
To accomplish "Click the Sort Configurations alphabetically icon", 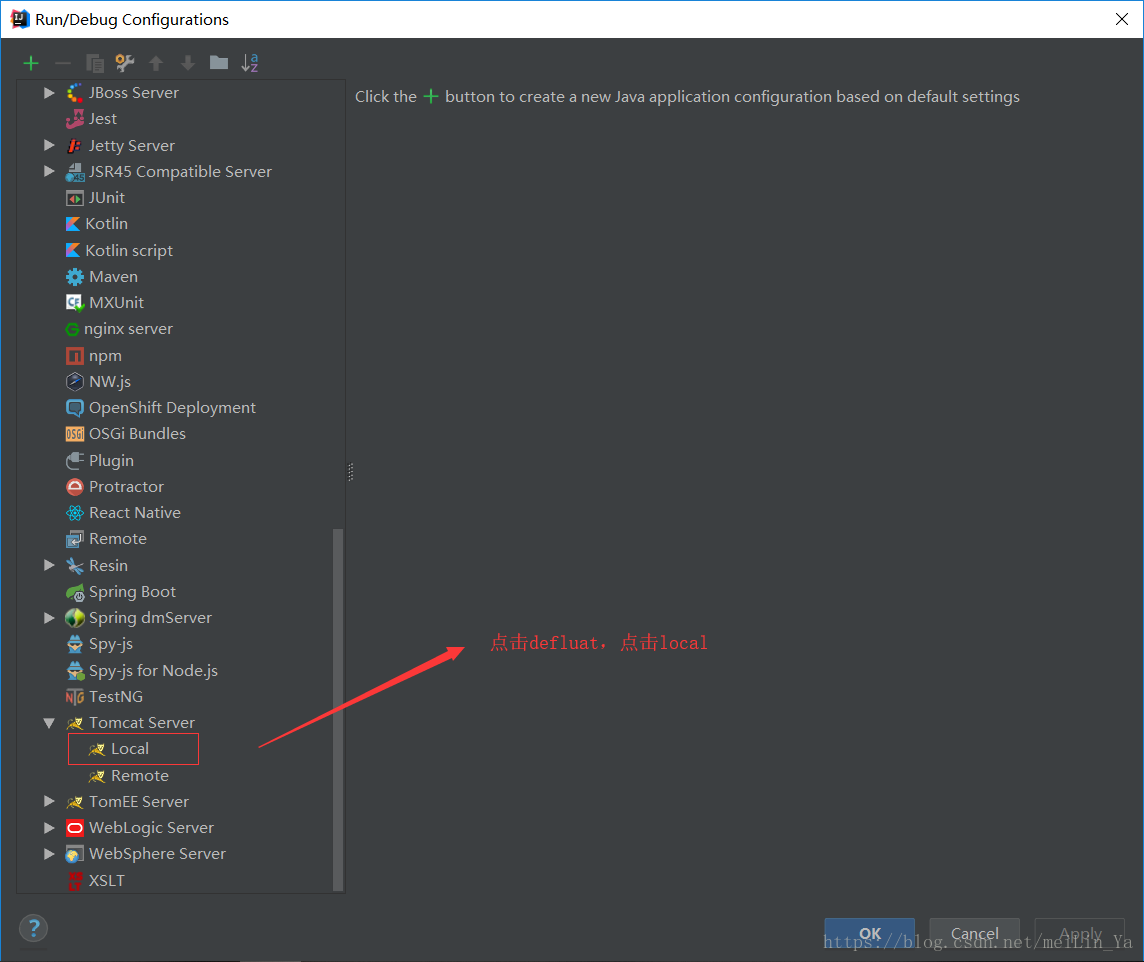I will pyautogui.click(x=250, y=63).
